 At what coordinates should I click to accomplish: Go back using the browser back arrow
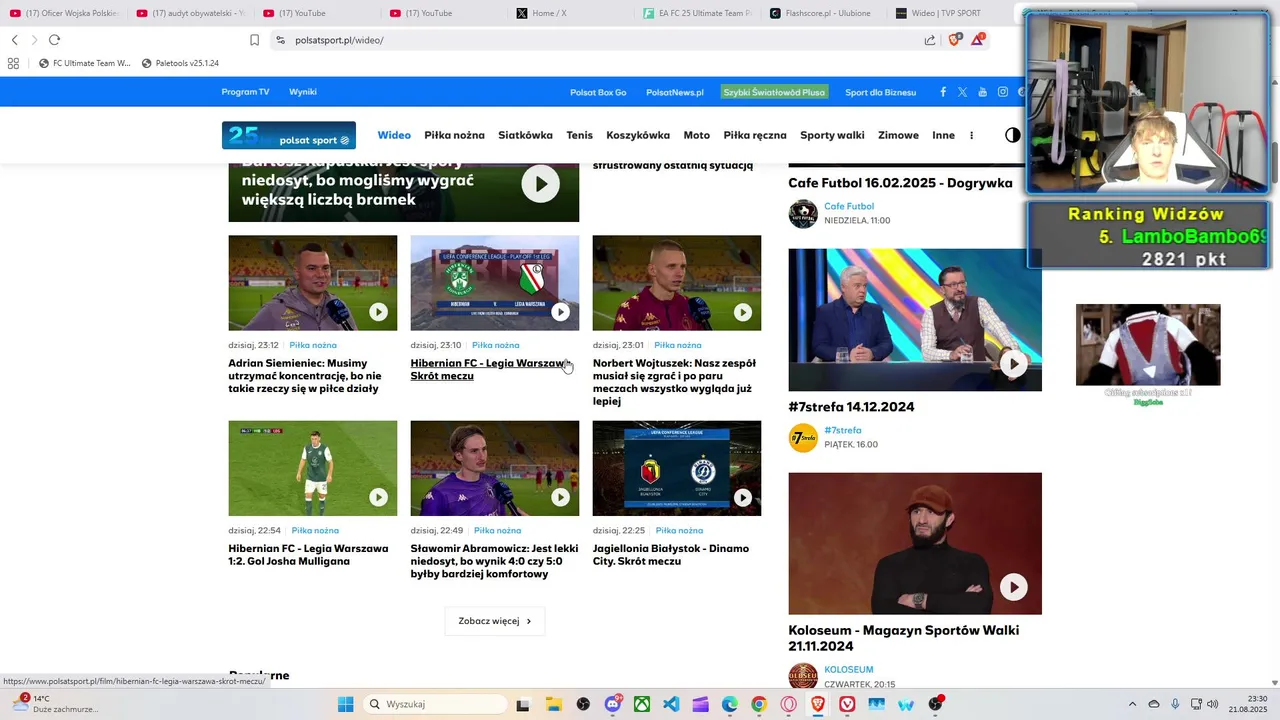pyautogui.click(x=14, y=40)
